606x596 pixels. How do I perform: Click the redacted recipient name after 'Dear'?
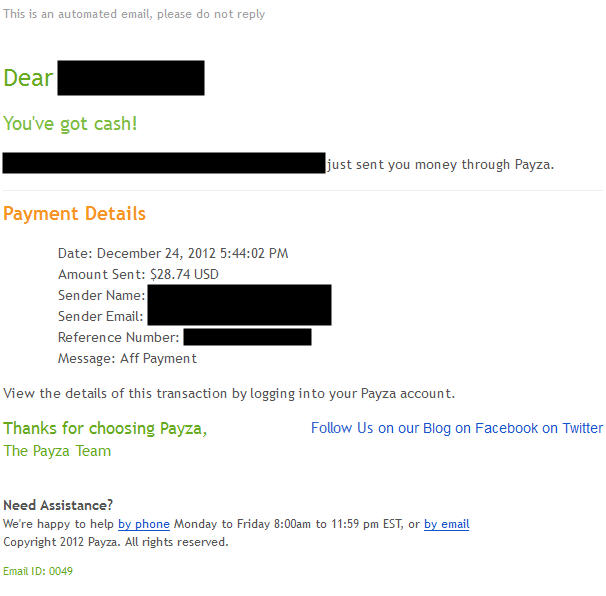(131, 78)
